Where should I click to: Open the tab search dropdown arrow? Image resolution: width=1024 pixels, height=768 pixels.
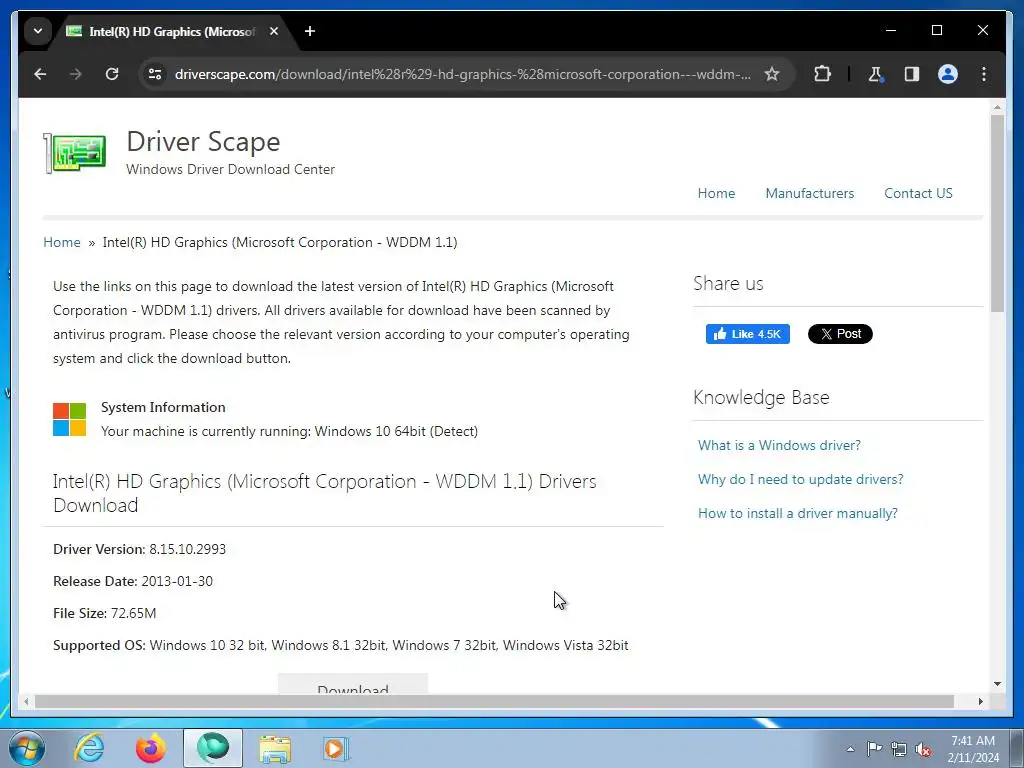[x=38, y=31]
